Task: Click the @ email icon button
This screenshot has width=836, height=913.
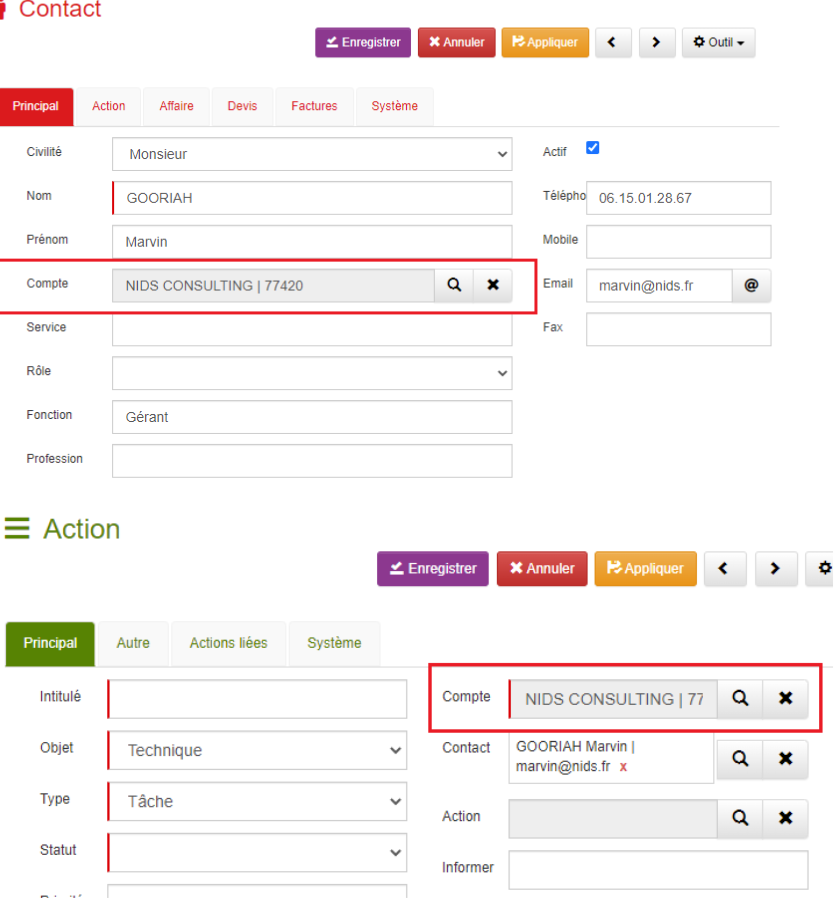Action: 751,285
